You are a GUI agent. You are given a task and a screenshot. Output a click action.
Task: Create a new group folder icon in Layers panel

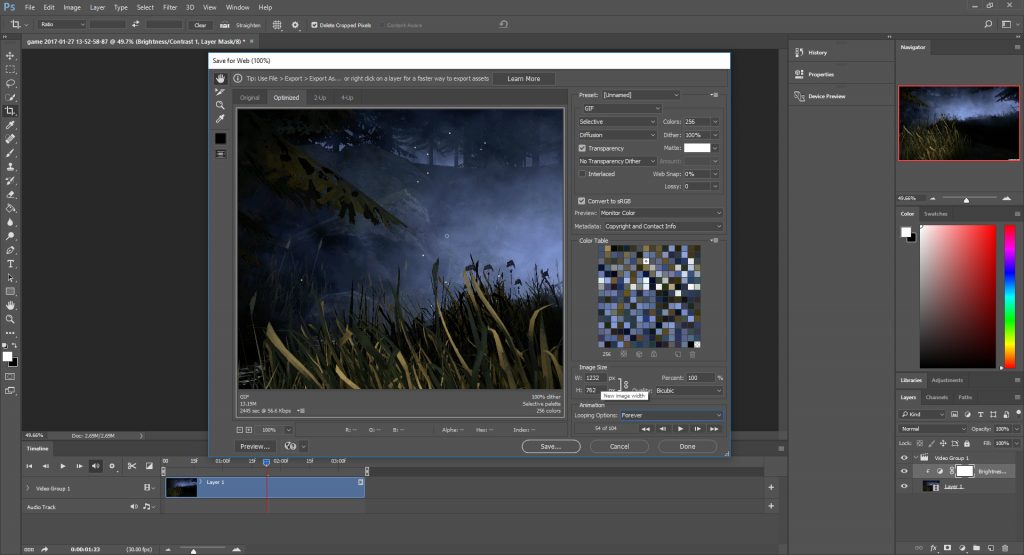point(976,548)
